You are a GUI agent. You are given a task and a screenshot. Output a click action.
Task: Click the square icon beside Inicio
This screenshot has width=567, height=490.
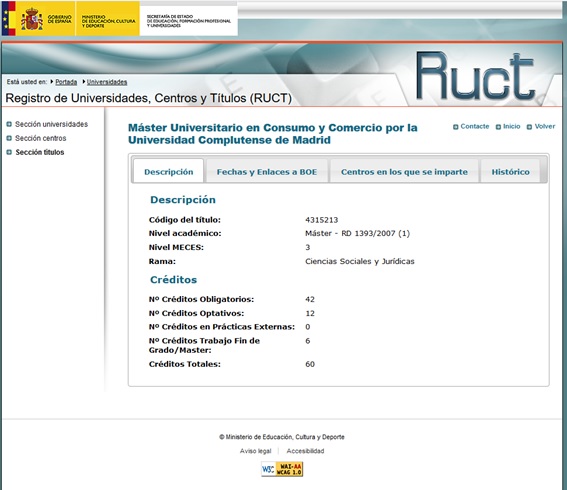coord(498,127)
